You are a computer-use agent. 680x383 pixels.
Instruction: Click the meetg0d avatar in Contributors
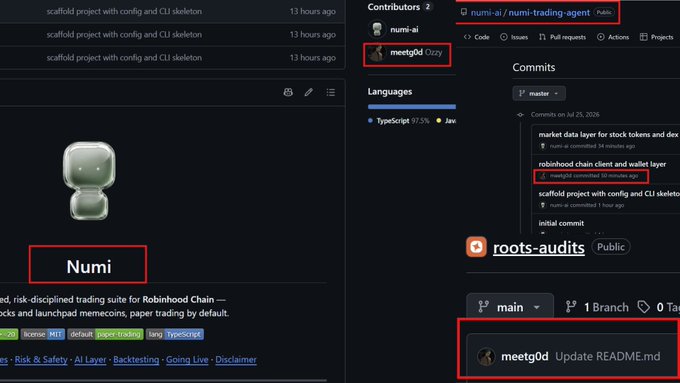376,53
